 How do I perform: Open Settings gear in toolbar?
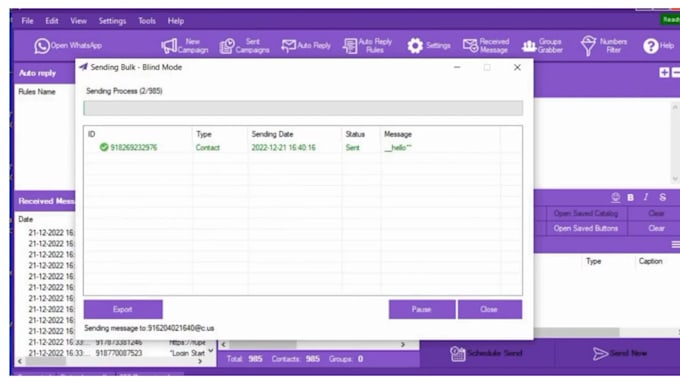415,46
